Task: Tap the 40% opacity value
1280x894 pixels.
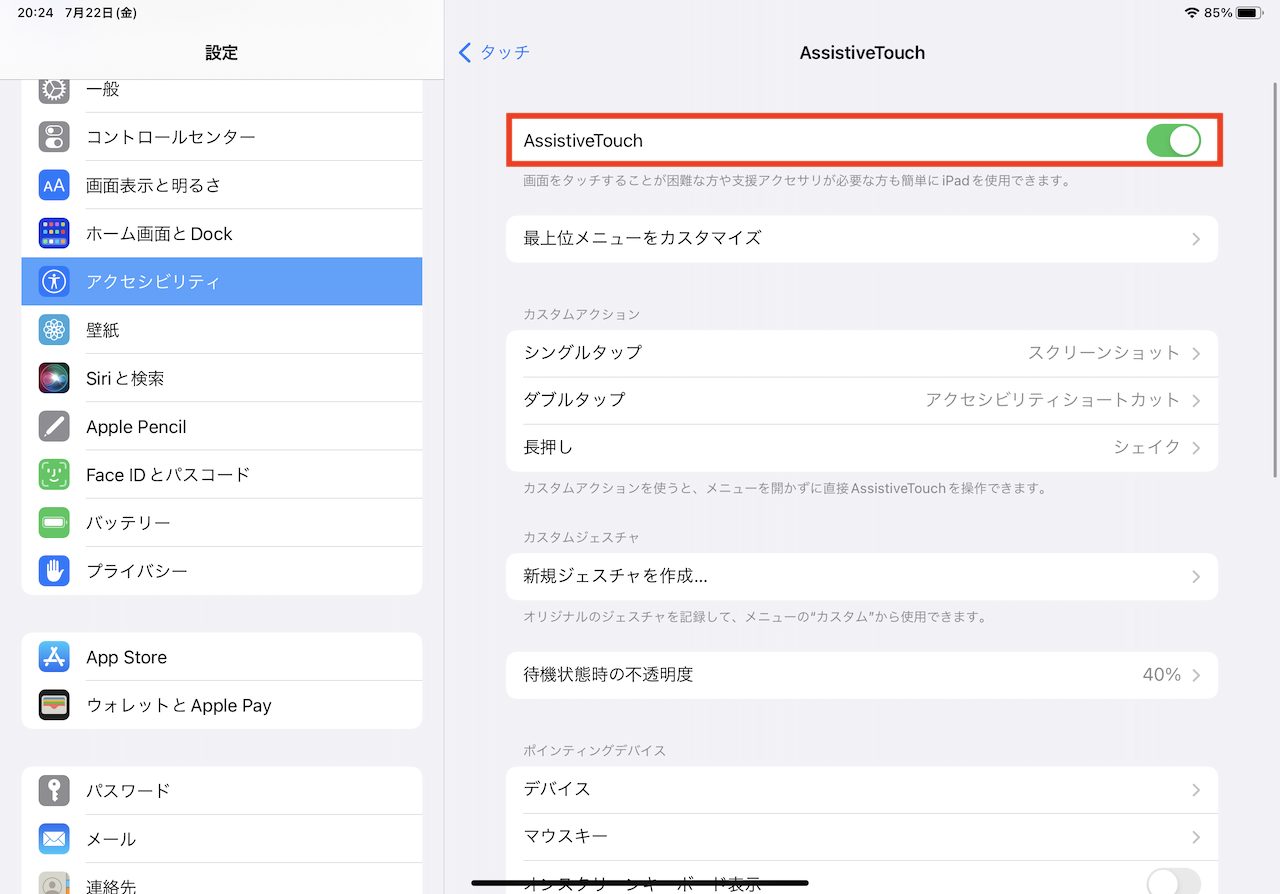Action: click(x=1162, y=675)
